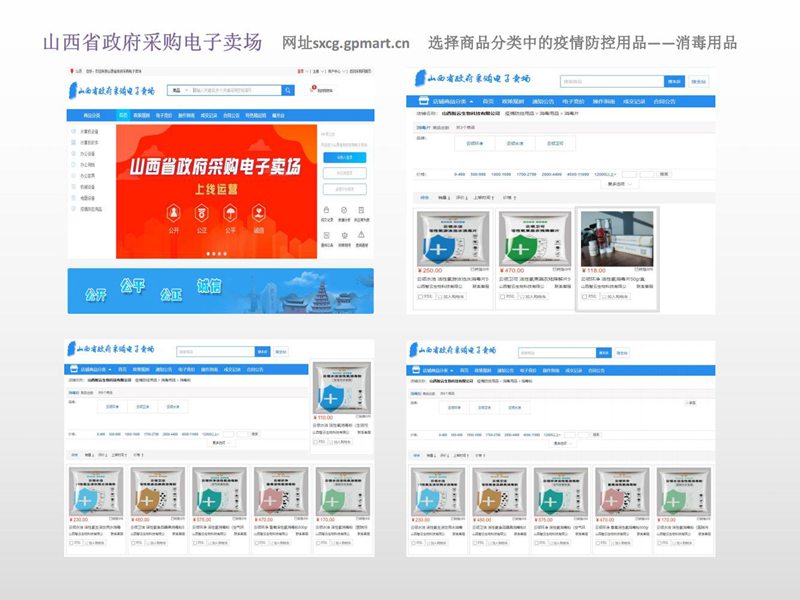Check the 对比 box under the top-right ¥470.00 product
800x600 pixels.
tap(503, 296)
